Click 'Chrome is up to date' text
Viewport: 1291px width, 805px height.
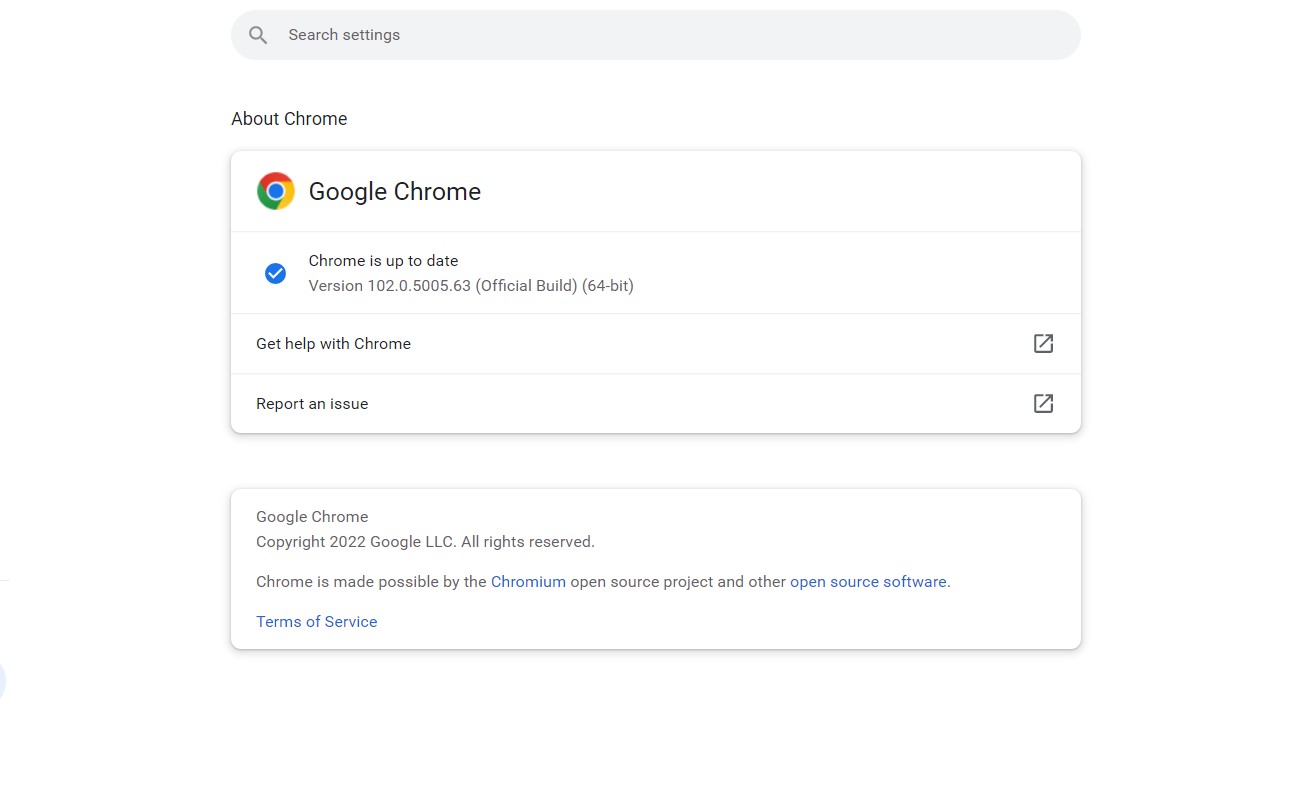tap(383, 260)
